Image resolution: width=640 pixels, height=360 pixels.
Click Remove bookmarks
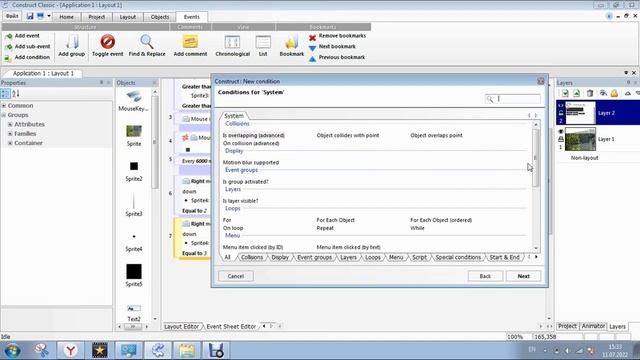338,36
